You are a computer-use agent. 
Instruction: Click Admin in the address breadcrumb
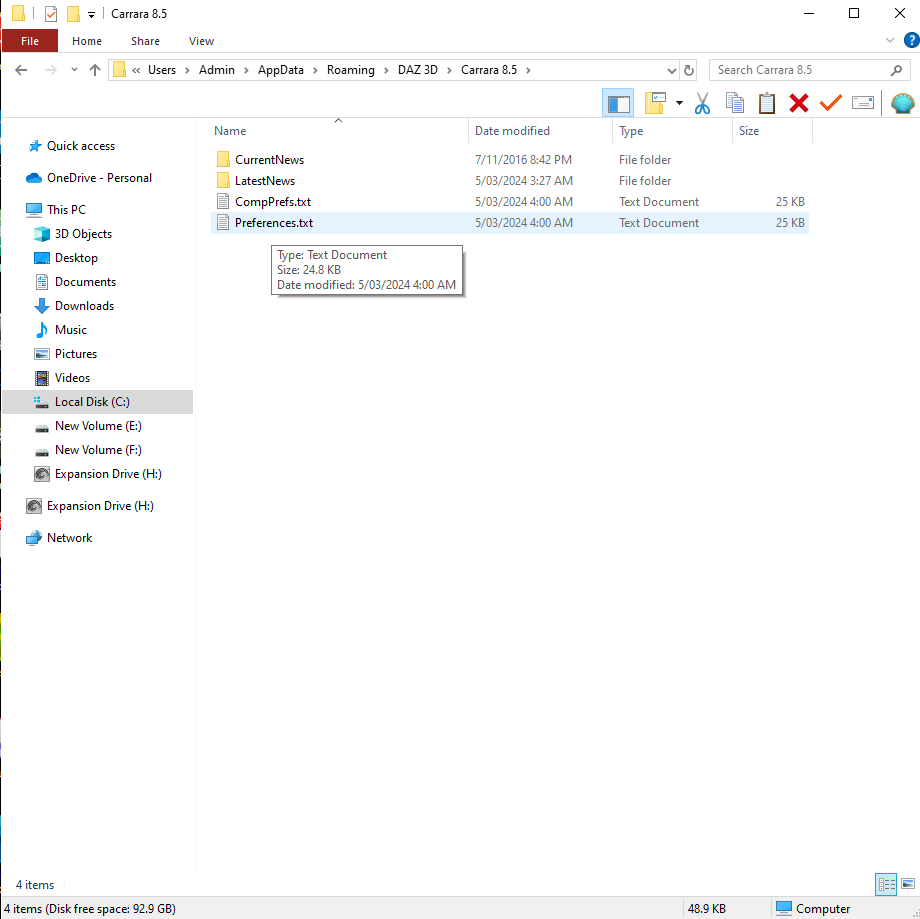coord(217,70)
